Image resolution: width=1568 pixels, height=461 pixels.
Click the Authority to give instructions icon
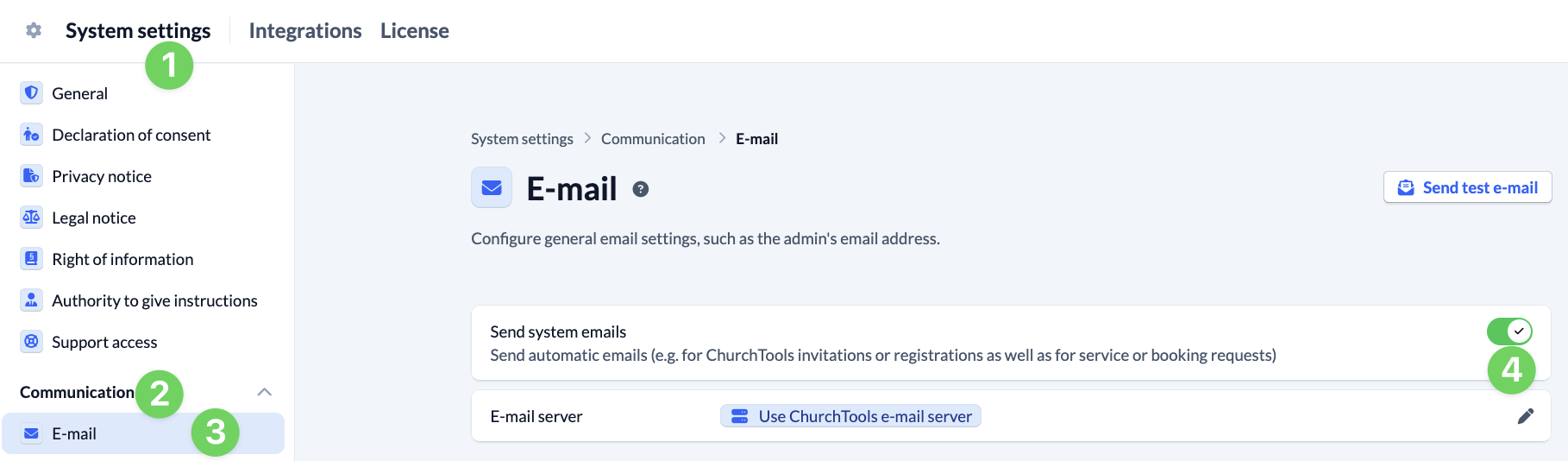[31, 300]
